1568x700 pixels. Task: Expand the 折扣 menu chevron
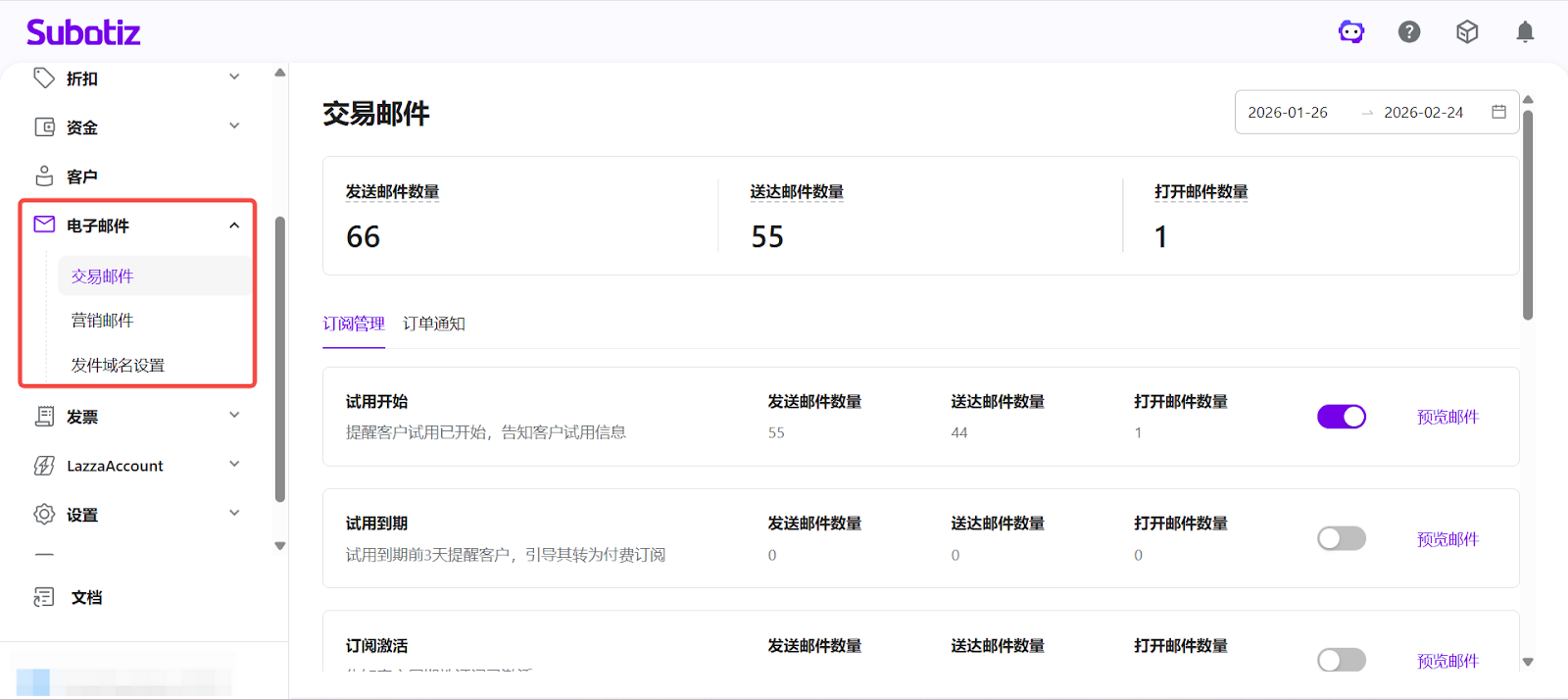(234, 77)
